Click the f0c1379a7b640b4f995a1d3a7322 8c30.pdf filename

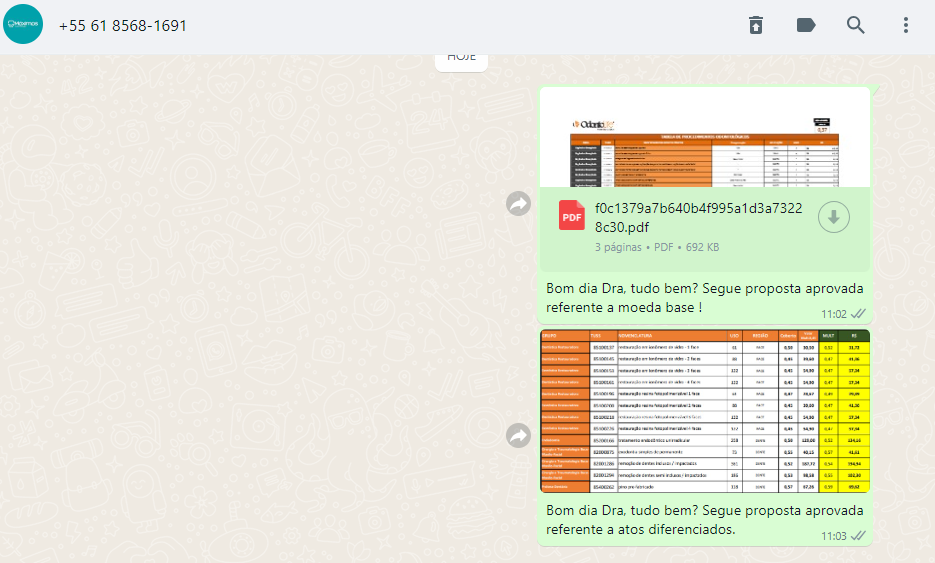click(697, 216)
